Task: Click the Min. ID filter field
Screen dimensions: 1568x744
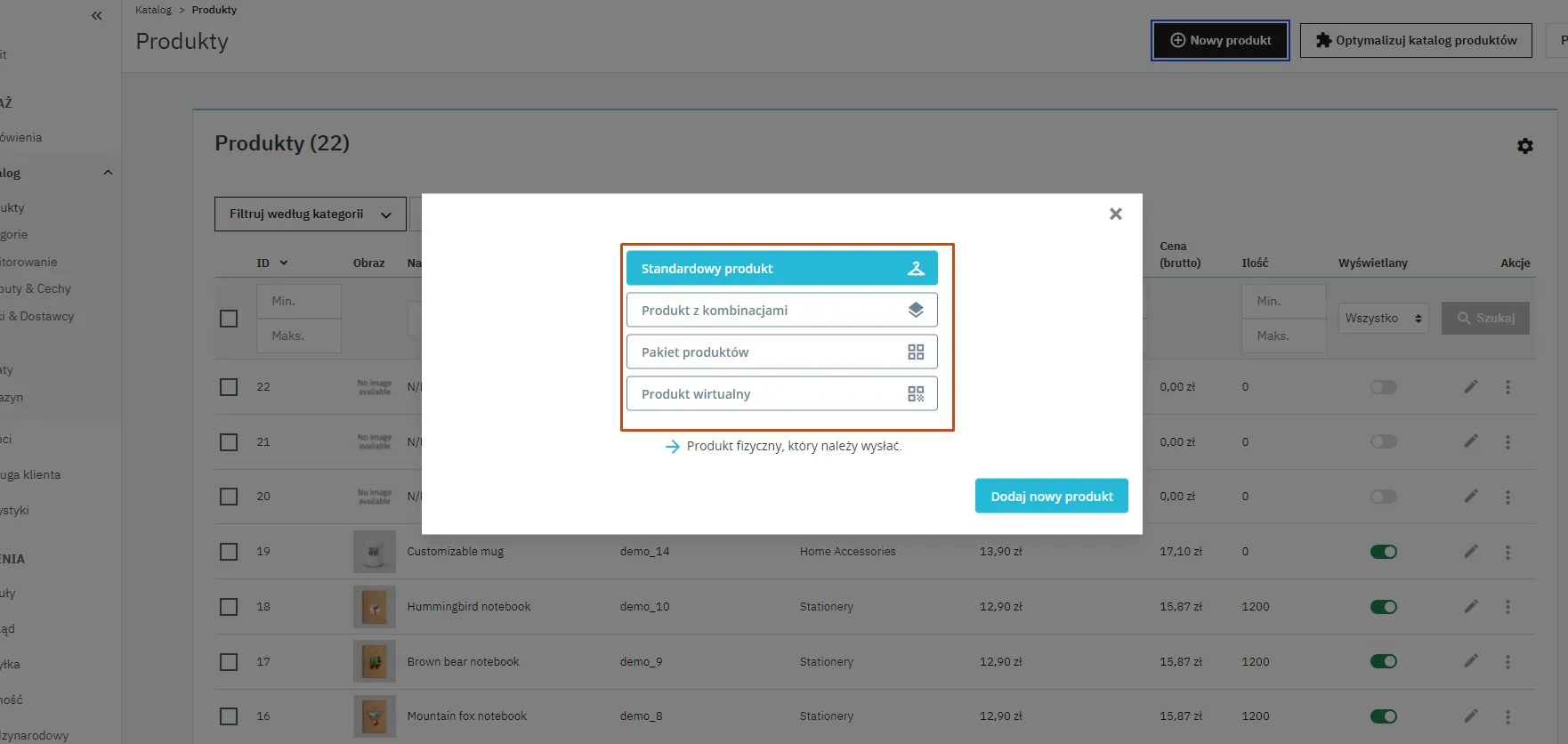Action: (x=298, y=302)
